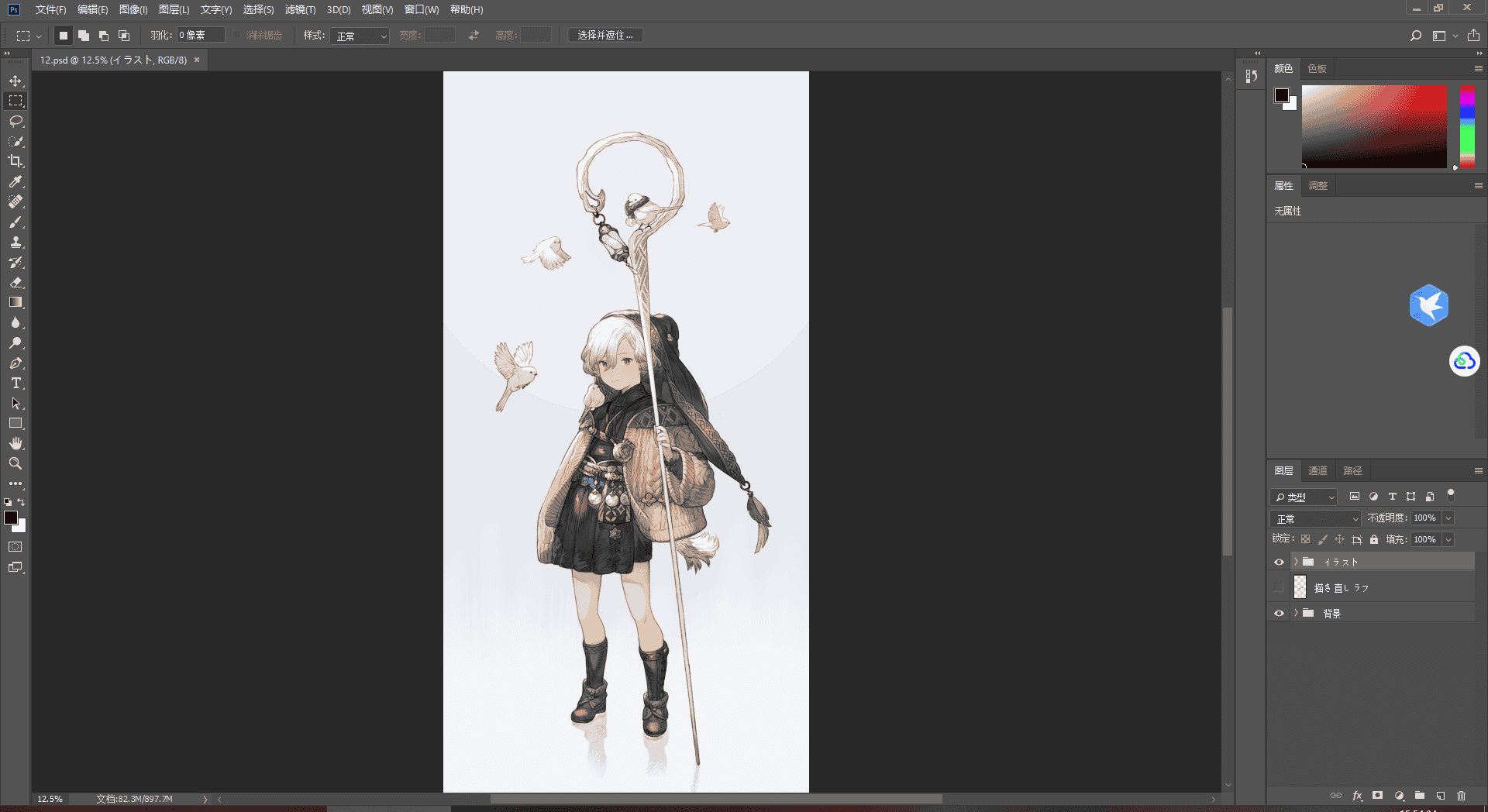
Task: Open the layer blend mode dropdown
Action: coord(1315,518)
